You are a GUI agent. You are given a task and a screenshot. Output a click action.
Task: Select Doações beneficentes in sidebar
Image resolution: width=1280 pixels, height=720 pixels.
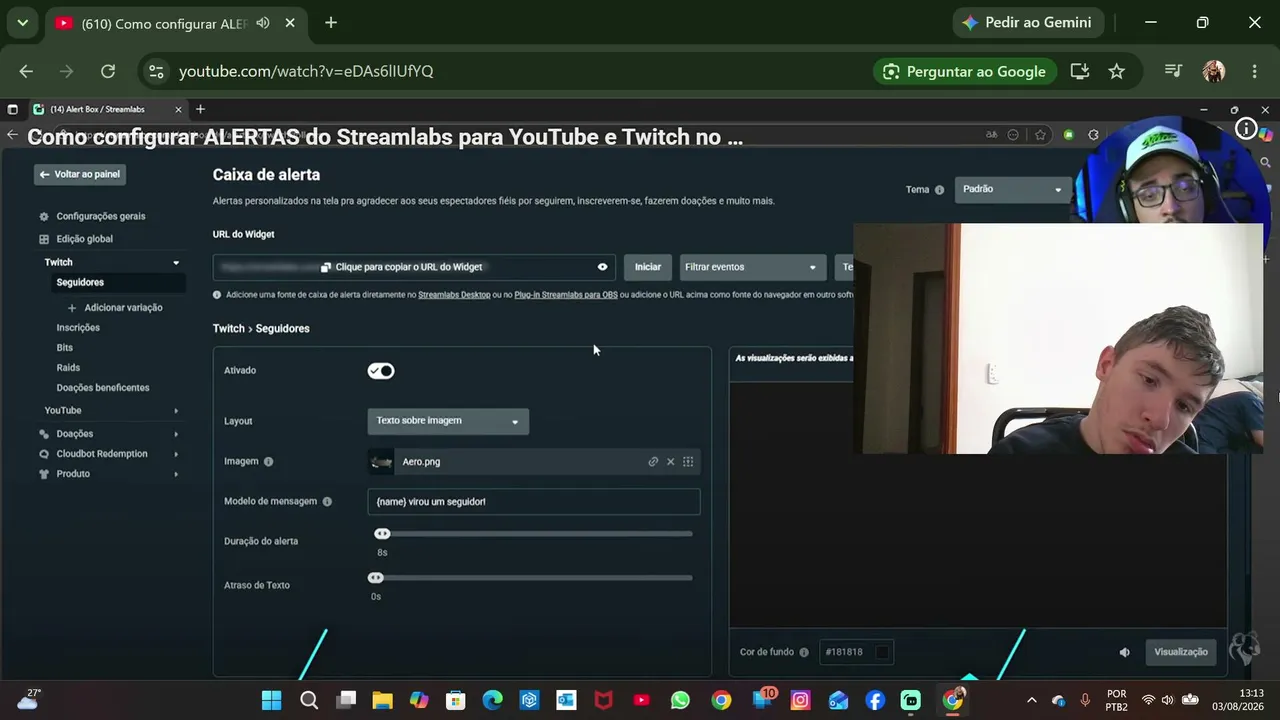pos(103,388)
